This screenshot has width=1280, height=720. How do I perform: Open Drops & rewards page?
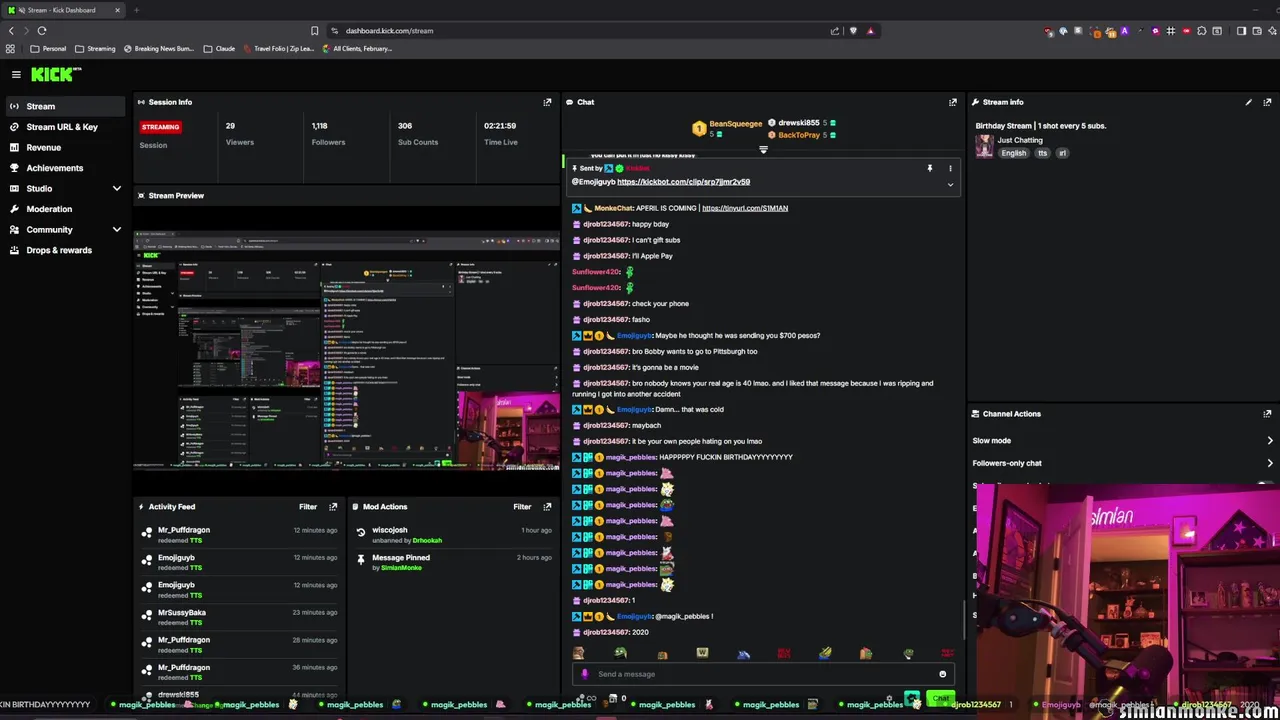(59, 250)
